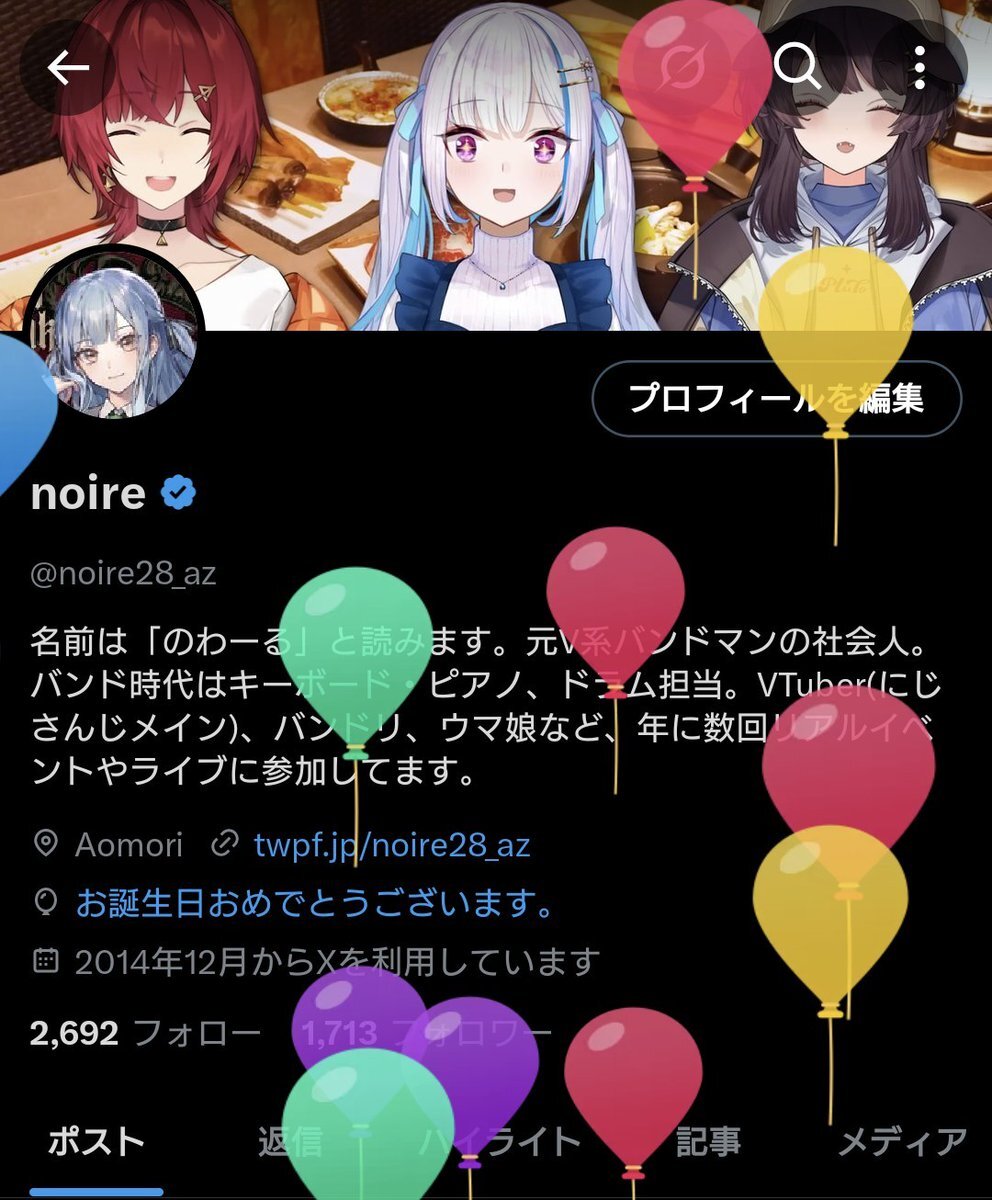Tap the Grok slash icon in header

tap(682, 67)
